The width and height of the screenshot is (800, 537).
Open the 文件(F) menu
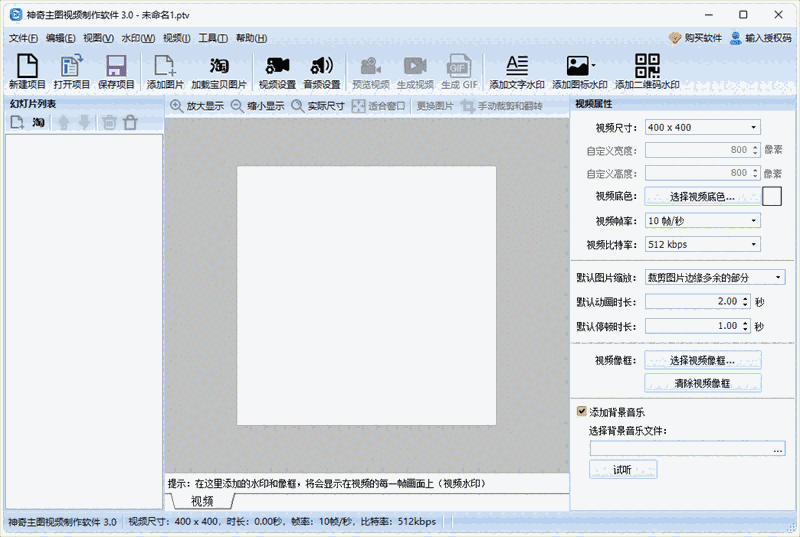pos(23,38)
